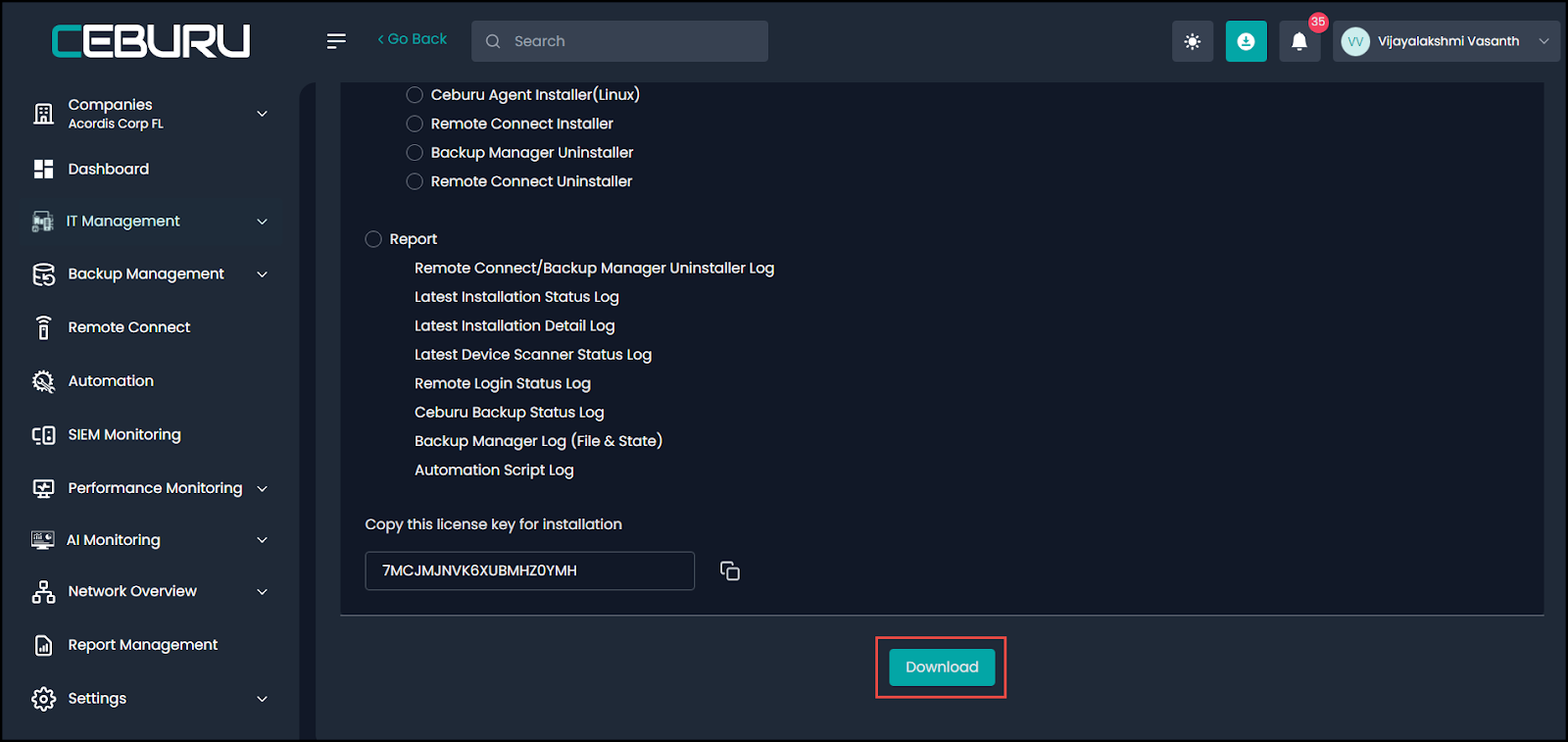Viewport: 1568px width, 742px height.
Task: Click Backup Manager Log (File & State)
Action: click(539, 441)
